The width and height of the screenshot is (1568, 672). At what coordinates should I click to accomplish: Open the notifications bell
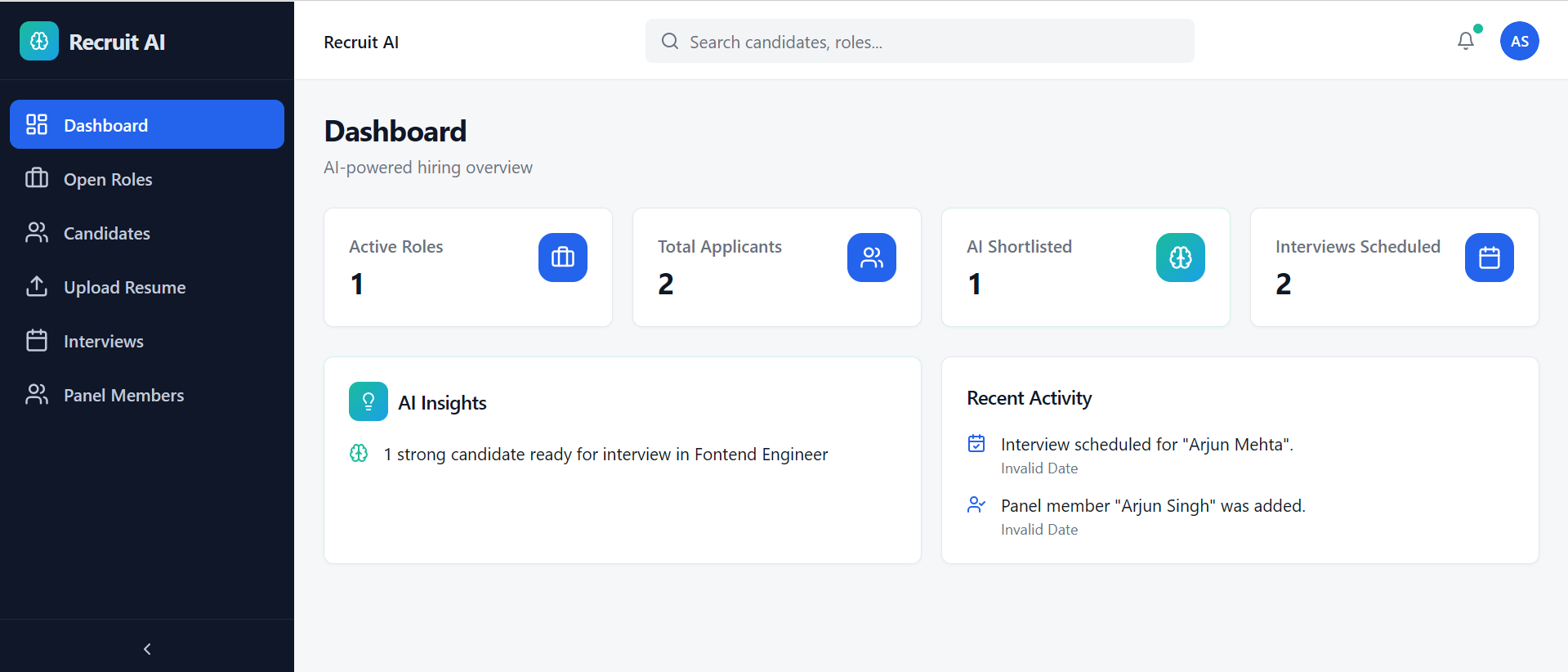[x=1466, y=41]
